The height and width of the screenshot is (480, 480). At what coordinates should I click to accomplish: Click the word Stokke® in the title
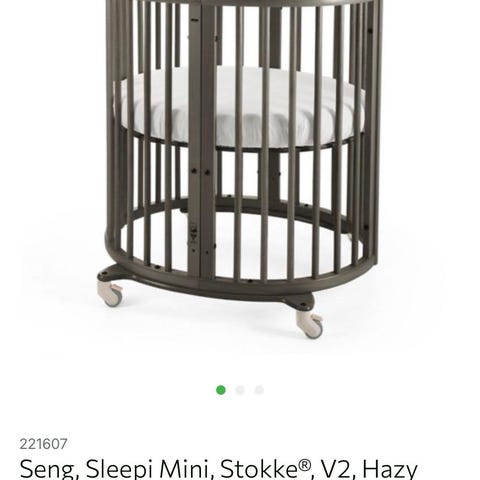pos(267,469)
